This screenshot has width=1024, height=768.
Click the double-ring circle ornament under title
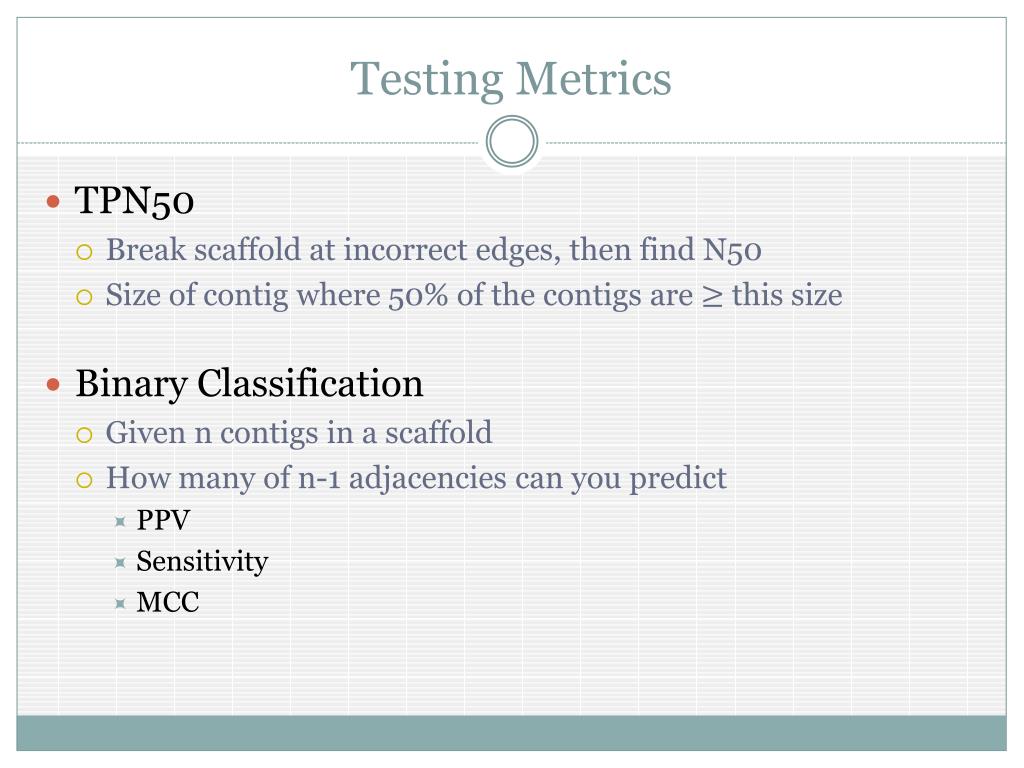512,142
